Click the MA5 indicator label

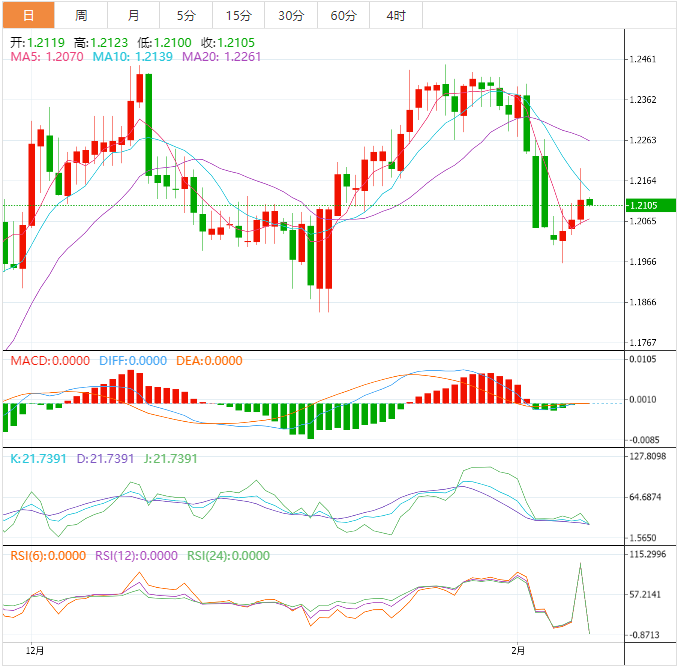[x=47, y=58]
